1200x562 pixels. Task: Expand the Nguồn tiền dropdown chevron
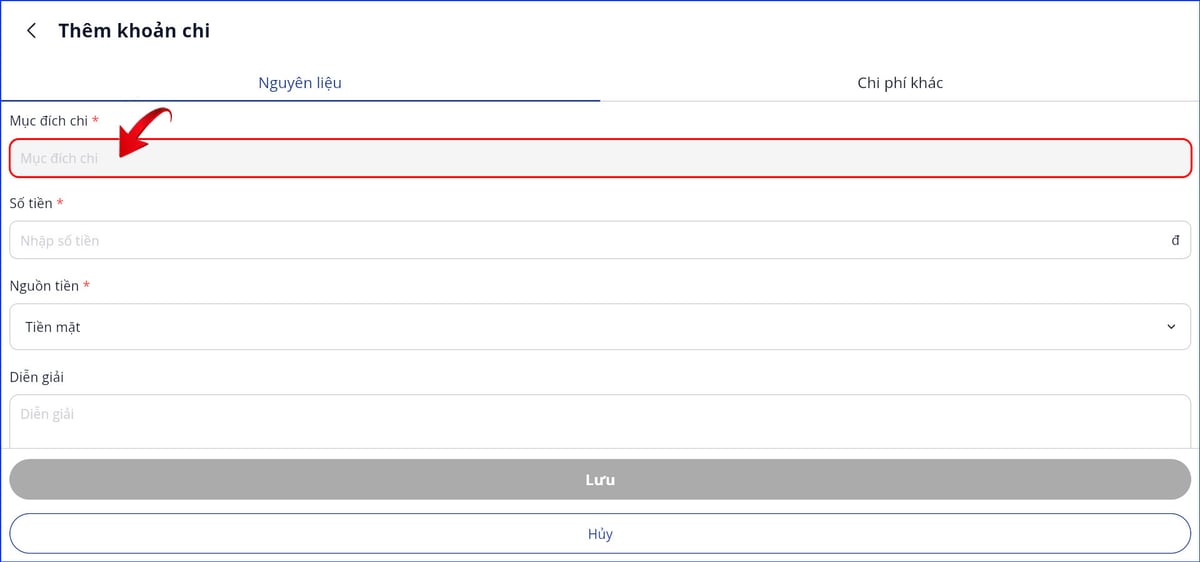click(x=1171, y=327)
